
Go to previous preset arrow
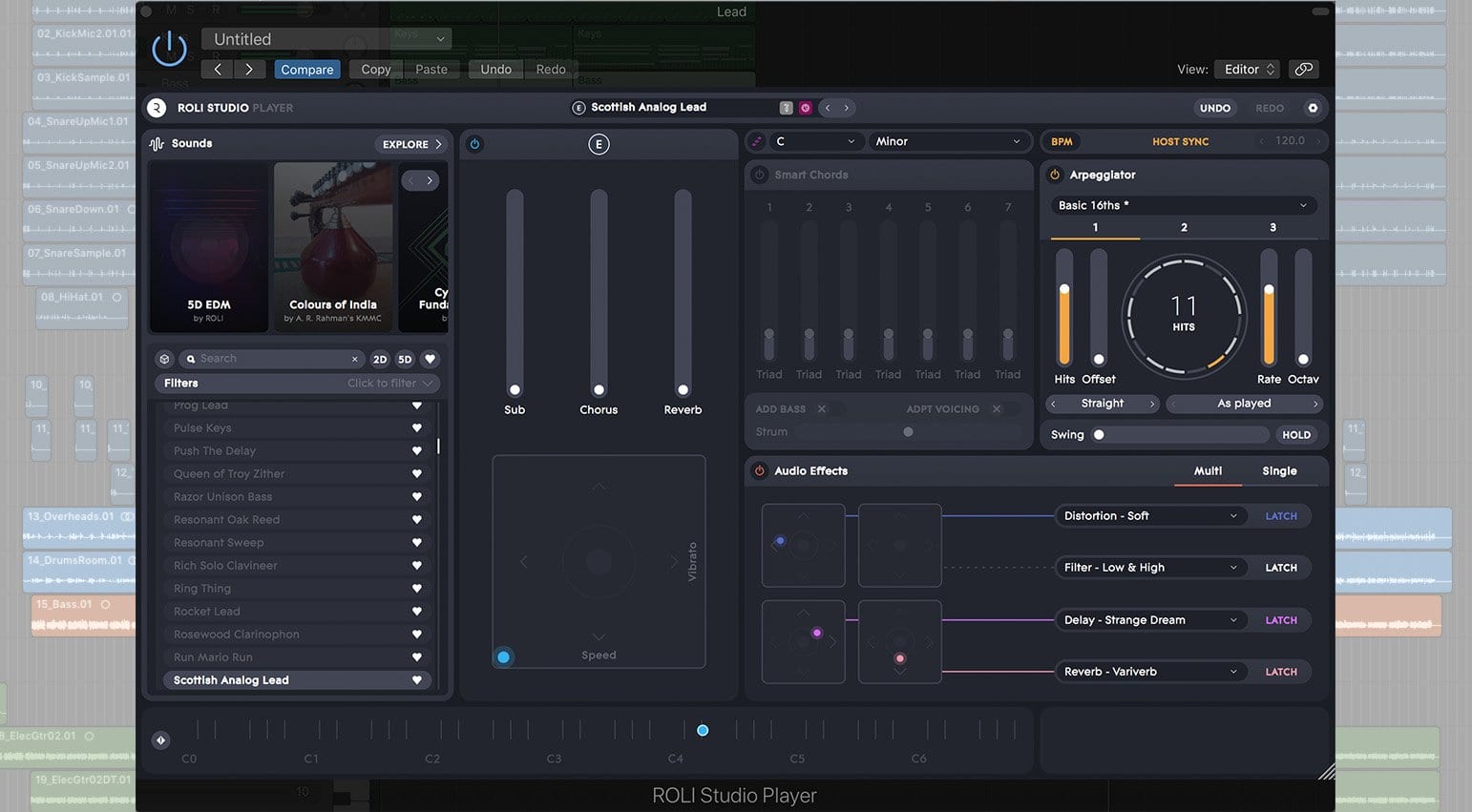tap(218, 69)
